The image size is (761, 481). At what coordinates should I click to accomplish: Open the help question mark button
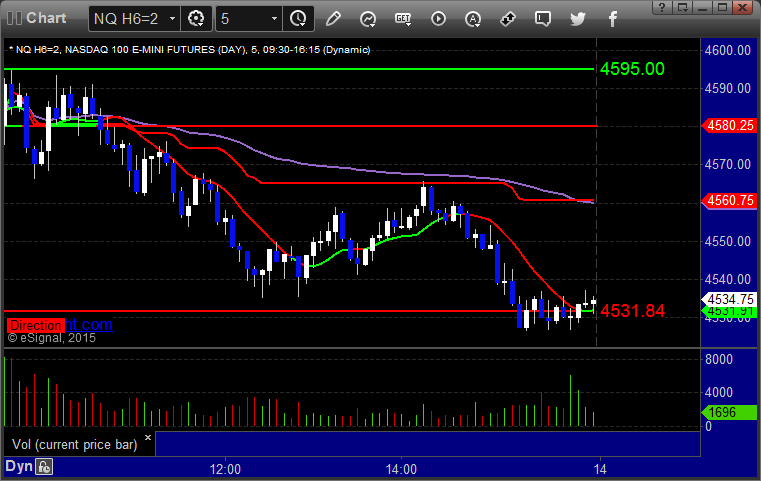(662, 7)
